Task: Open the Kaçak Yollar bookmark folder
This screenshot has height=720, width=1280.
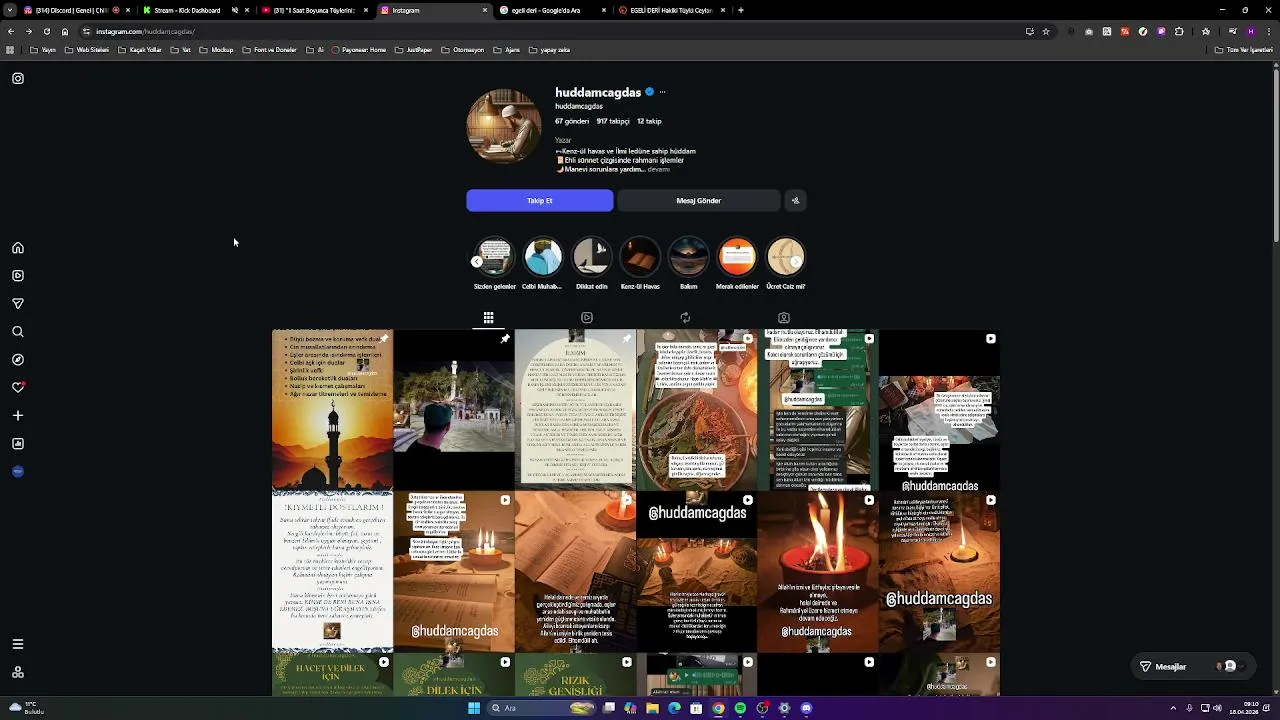Action: pyautogui.click(x=139, y=50)
